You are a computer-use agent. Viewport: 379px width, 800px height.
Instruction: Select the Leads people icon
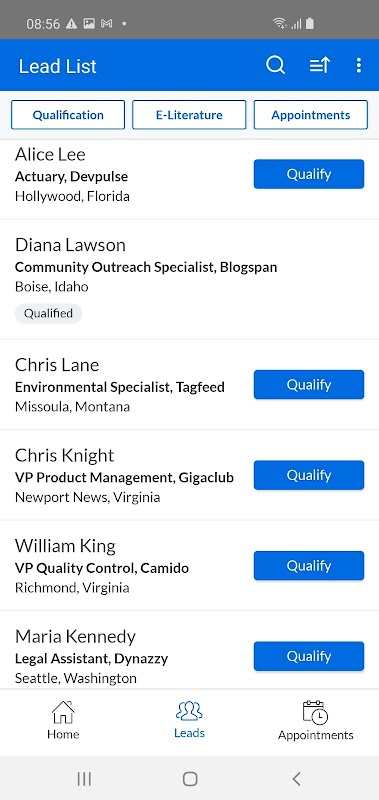point(189,711)
